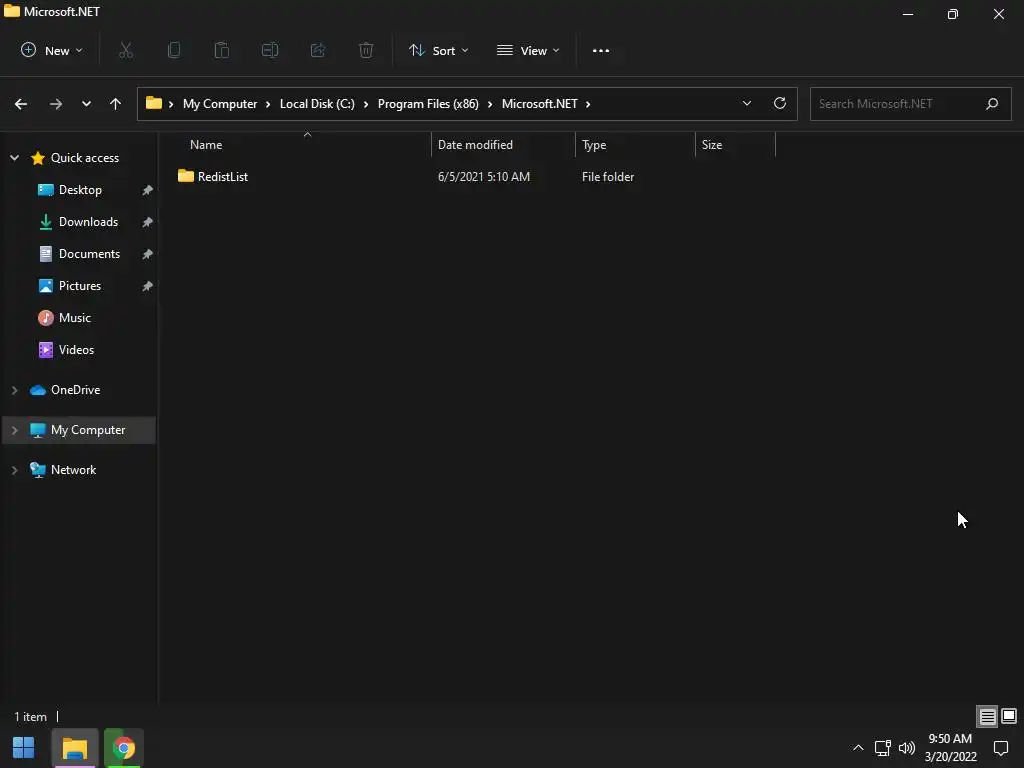1024x768 pixels.
Task: Go back with the left arrow
Action: [21, 104]
